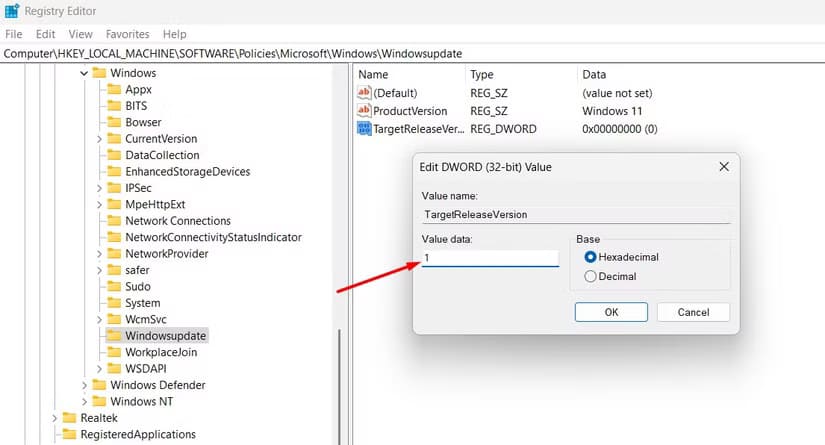Click the WcmSvc folder icon
This screenshot has height=445, width=825.
pyautogui.click(x=114, y=319)
